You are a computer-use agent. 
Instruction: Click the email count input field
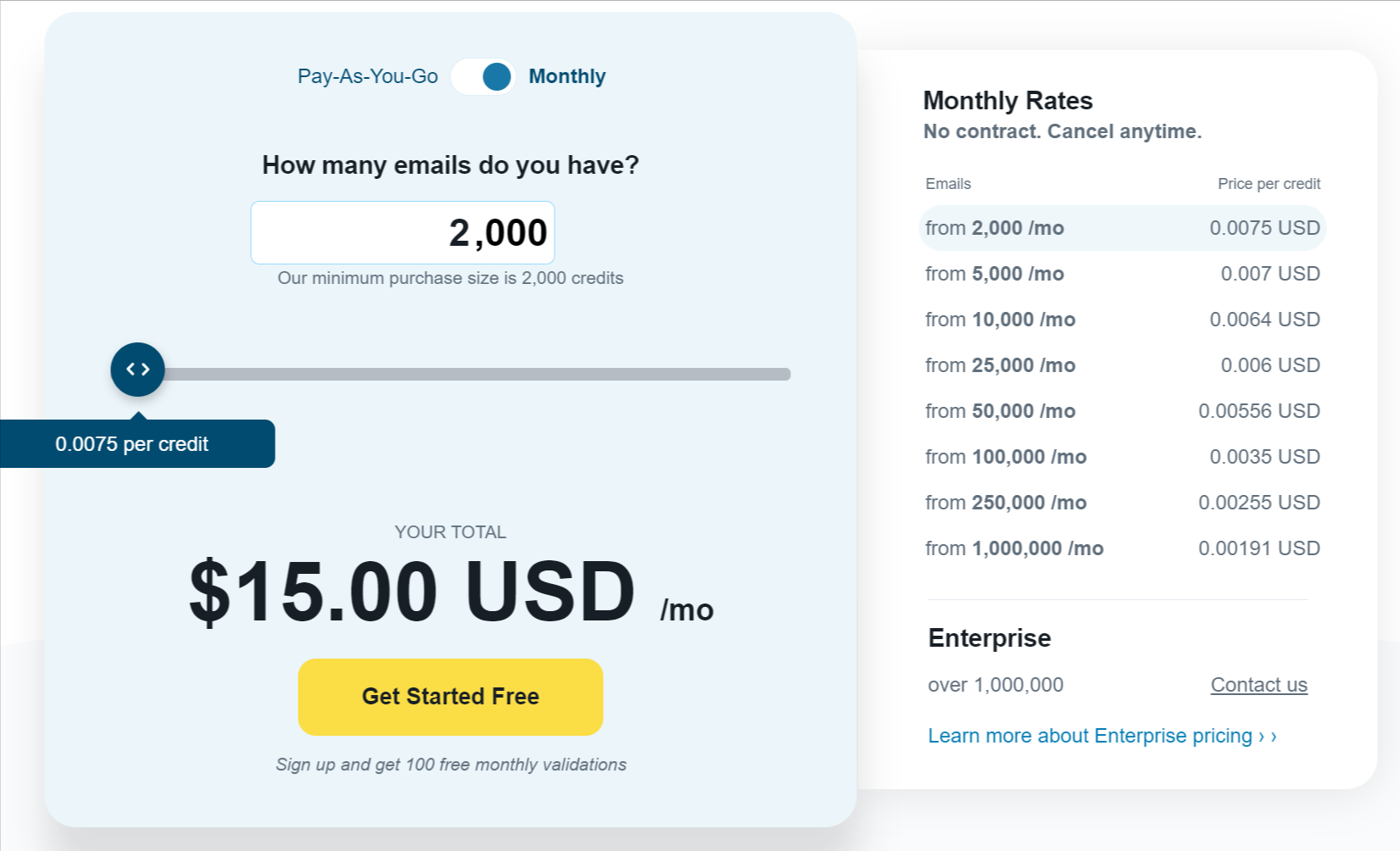403,233
